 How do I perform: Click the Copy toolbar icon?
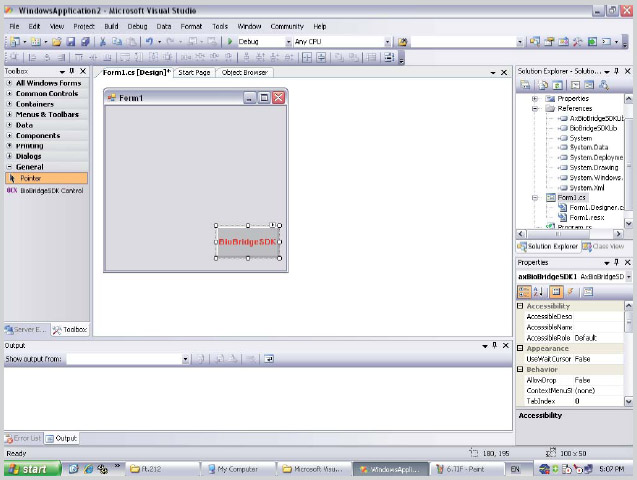click(x=117, y=41)
